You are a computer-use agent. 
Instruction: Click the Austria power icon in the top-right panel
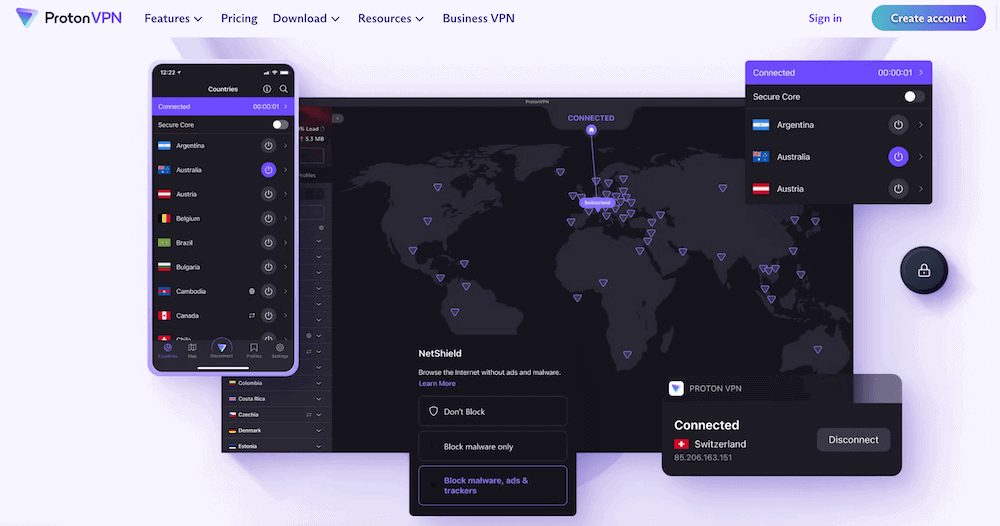(898, 189)
